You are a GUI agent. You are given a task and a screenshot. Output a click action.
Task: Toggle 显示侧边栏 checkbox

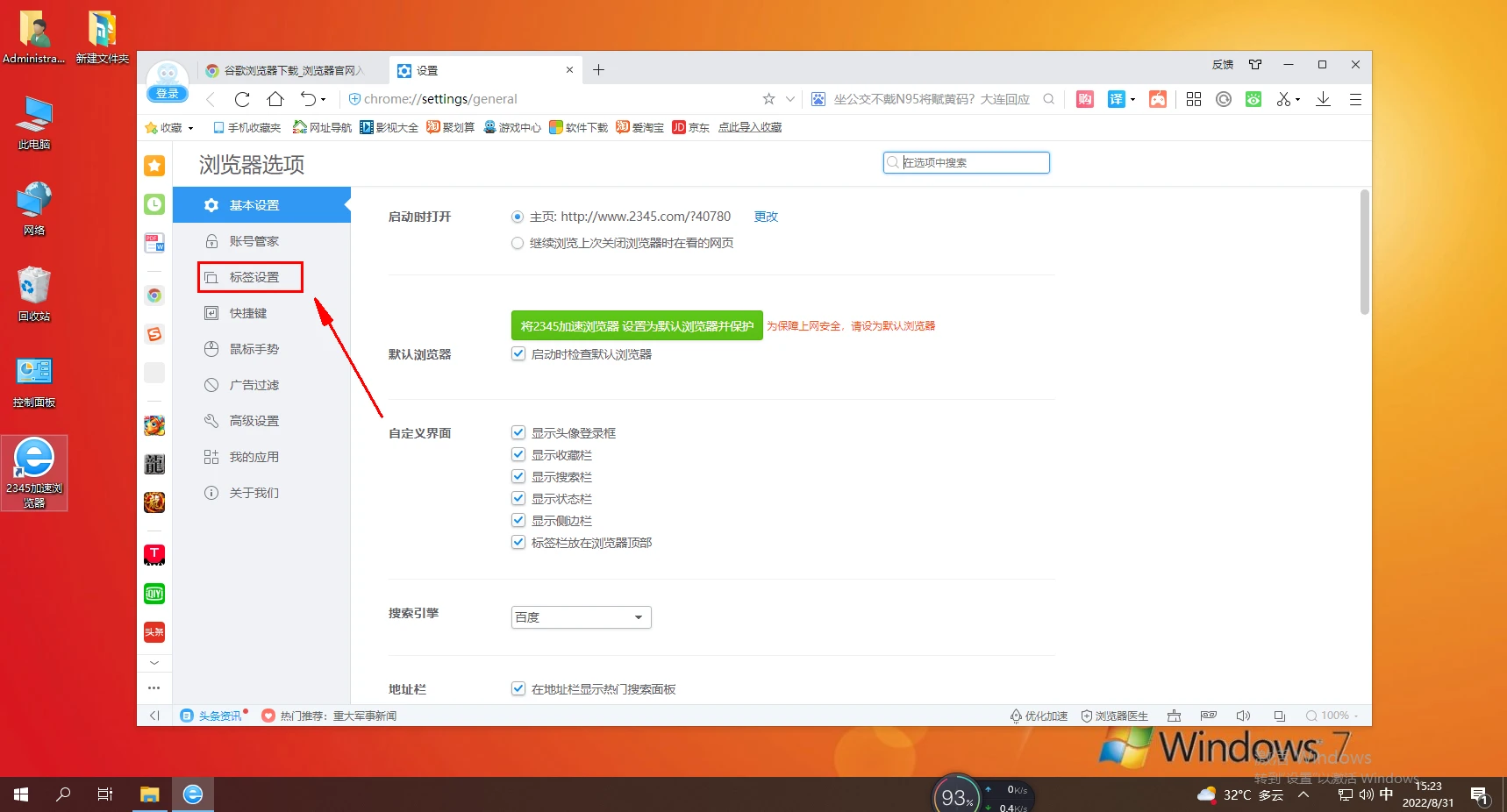(518, 520)
